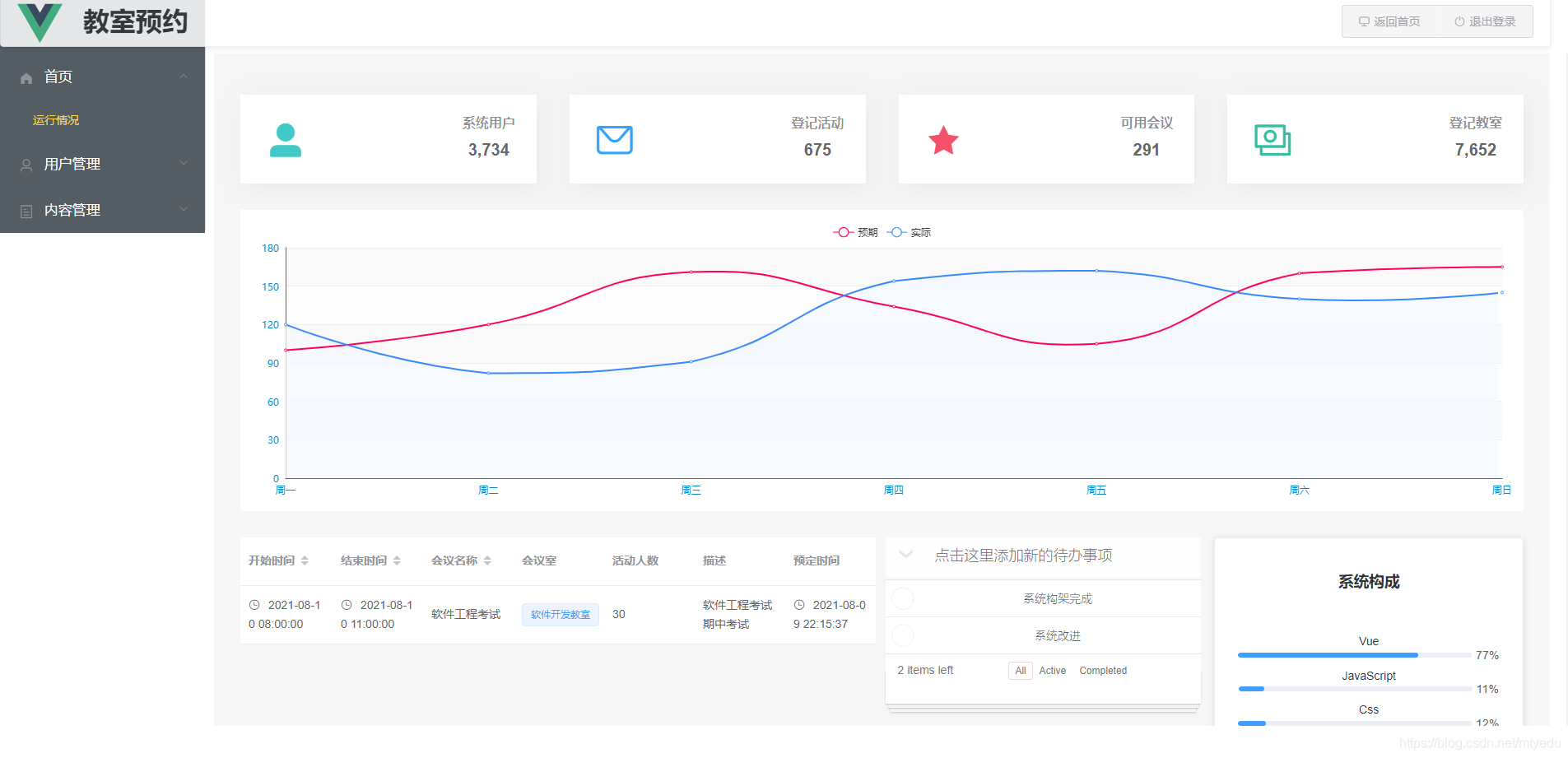The image size is (1568, 758).
Task: Click the red star icon on the 可用会议 card
Action: (943, 140)
